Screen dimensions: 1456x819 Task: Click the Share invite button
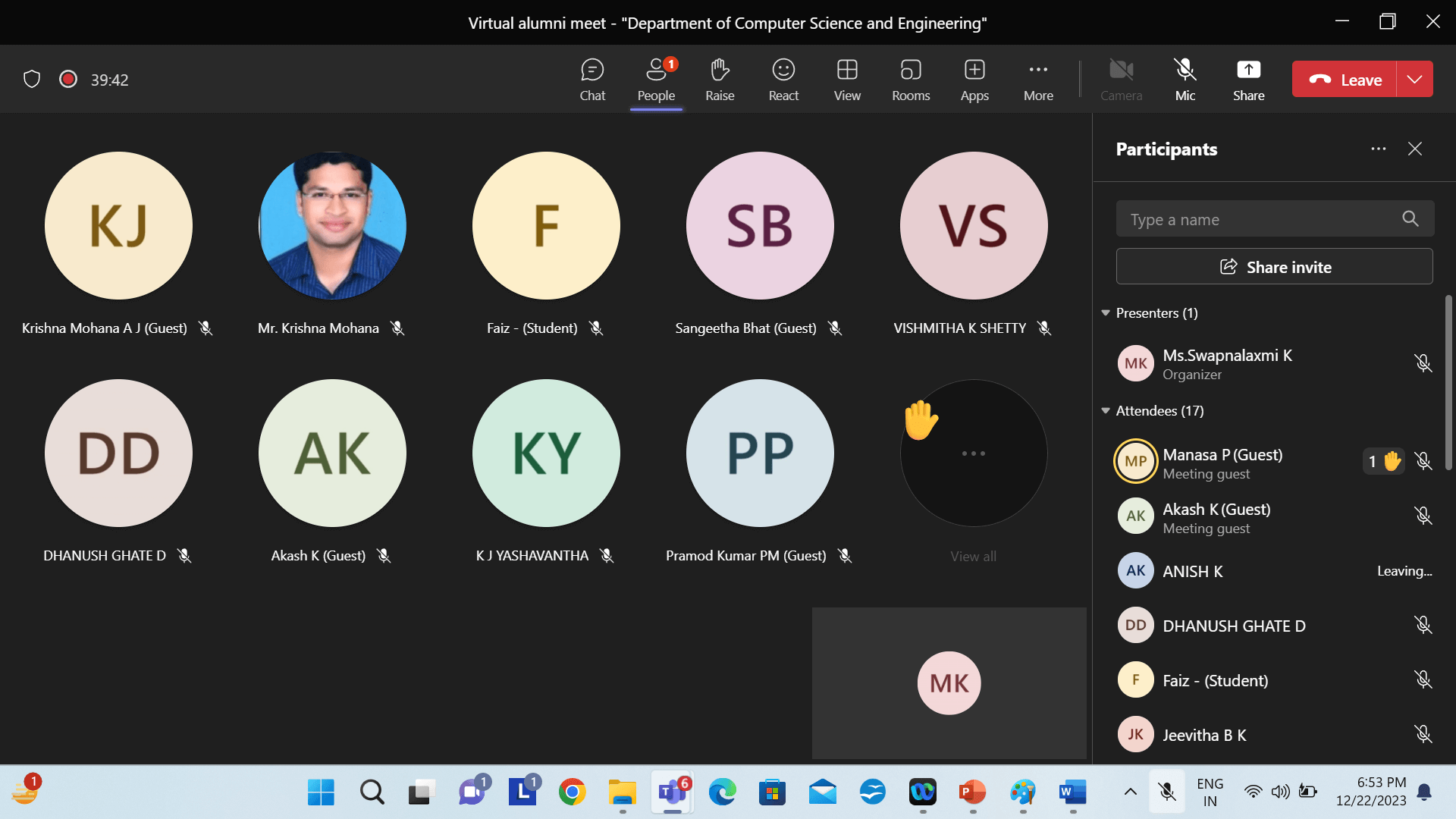point(1274,267)
